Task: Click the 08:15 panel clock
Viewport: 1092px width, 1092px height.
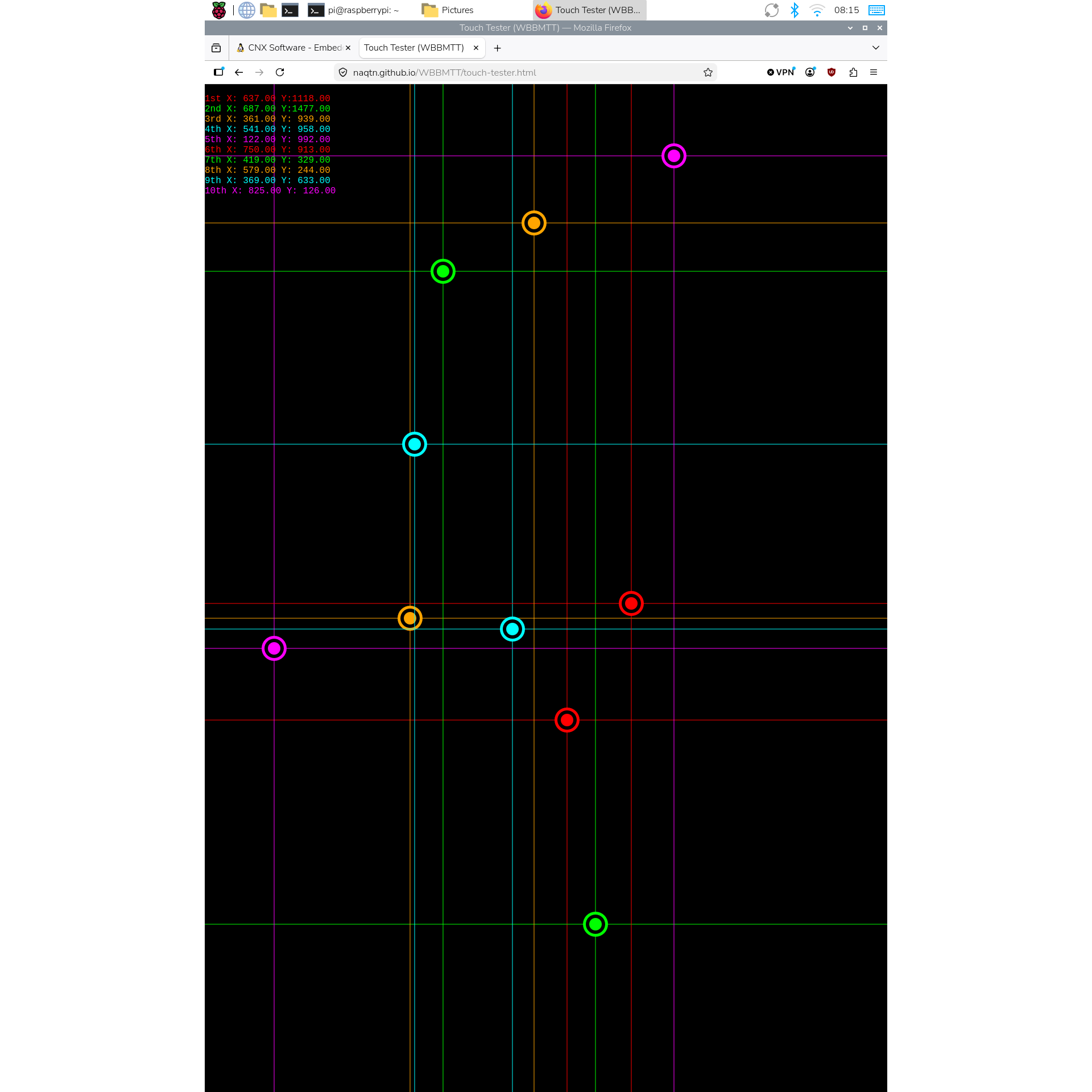Action: tap(846, 10)
